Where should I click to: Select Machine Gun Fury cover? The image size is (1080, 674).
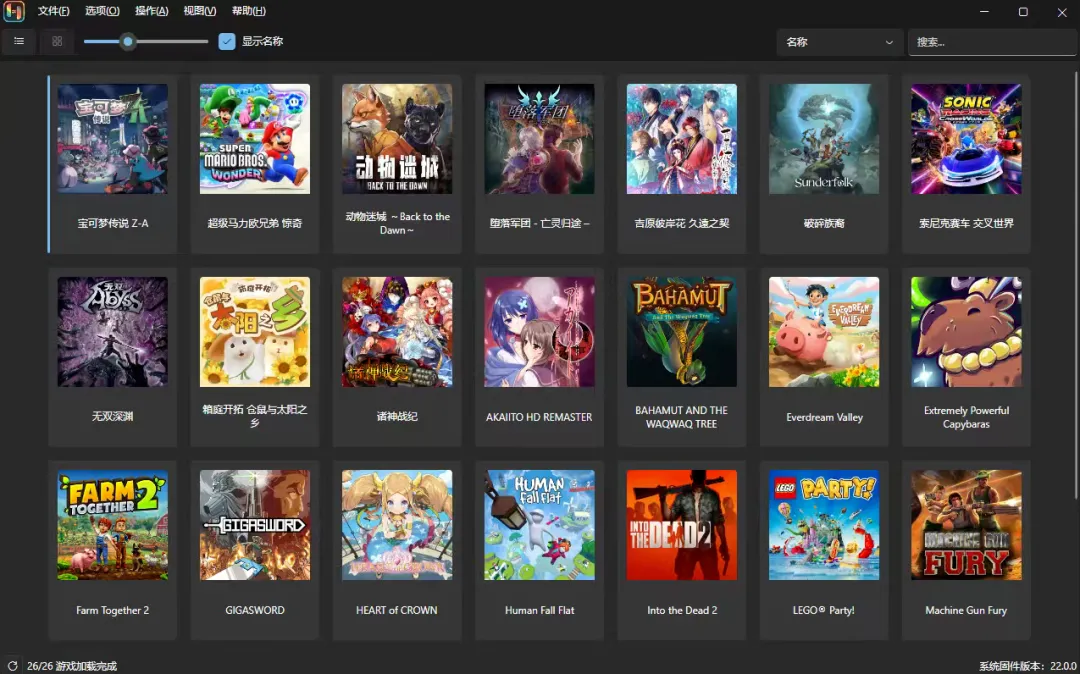[x=966, y=525]
